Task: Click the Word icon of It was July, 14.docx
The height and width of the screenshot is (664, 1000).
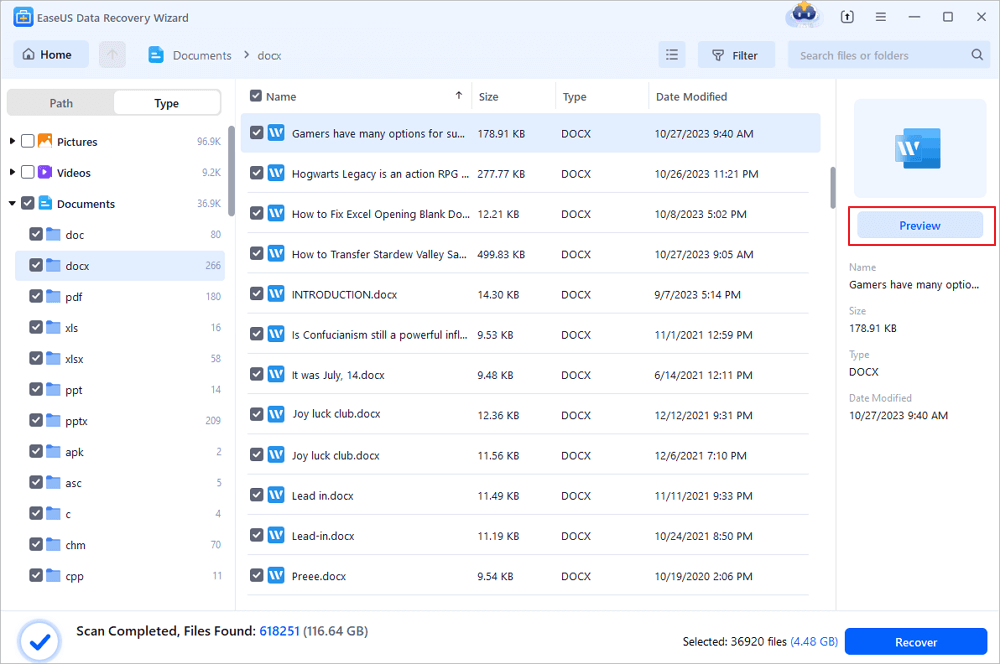Action: (276, 374)
